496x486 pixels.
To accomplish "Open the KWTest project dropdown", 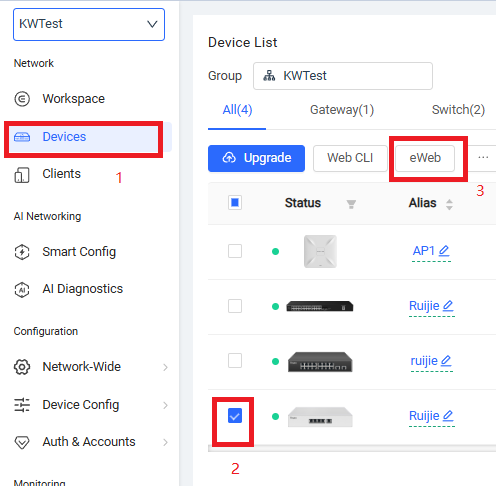I will click(89, 24).
